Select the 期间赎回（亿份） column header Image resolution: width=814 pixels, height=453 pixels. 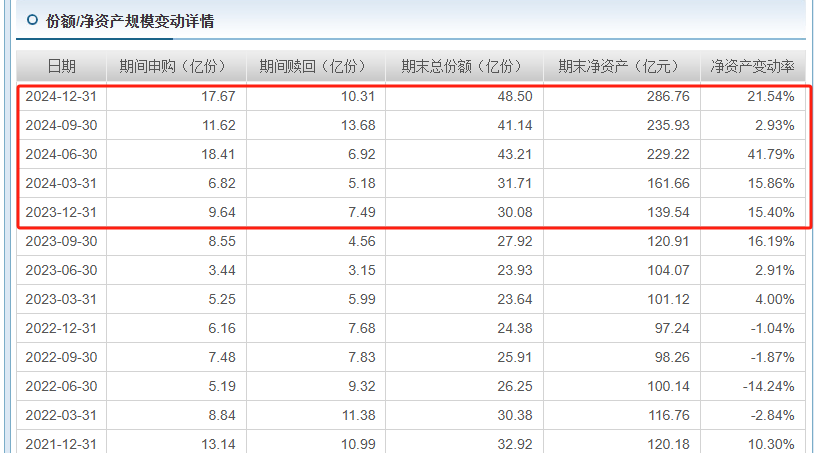(315, 67)
